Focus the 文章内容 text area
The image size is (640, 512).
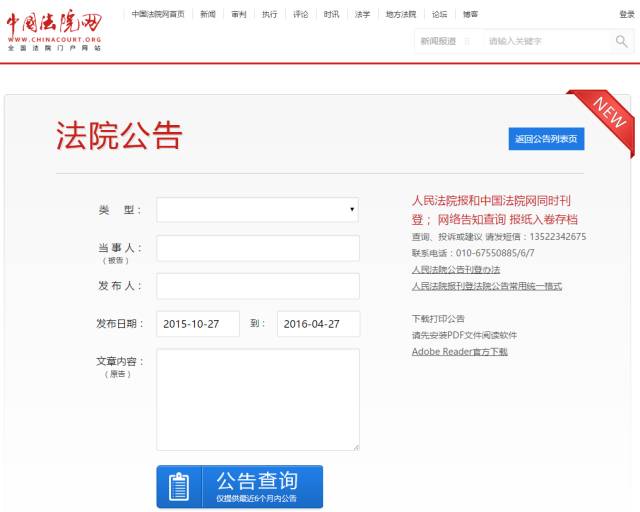pyautogui.click(x=258, y=399)
